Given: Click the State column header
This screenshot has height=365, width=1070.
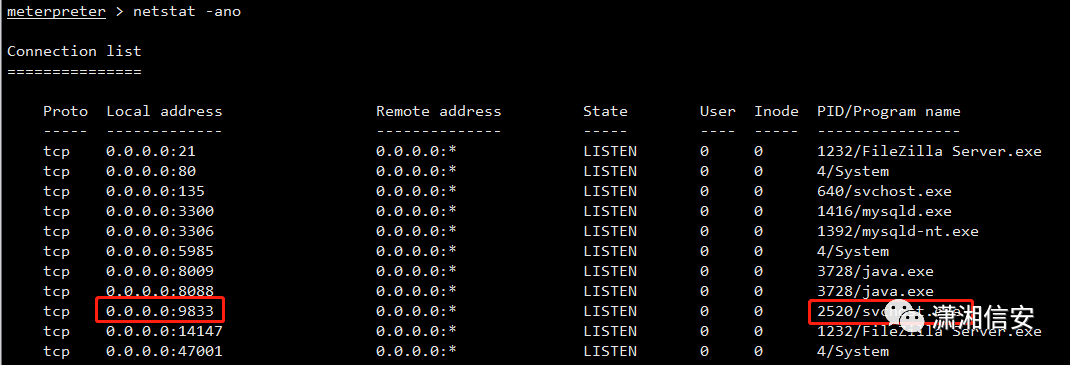Looking at the screenshot, I should pos(605,111).
